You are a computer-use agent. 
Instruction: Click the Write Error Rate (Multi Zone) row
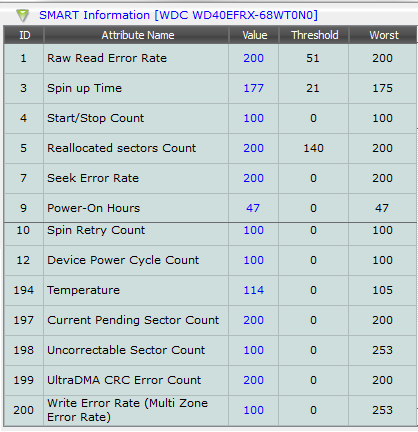click(210, 410)
